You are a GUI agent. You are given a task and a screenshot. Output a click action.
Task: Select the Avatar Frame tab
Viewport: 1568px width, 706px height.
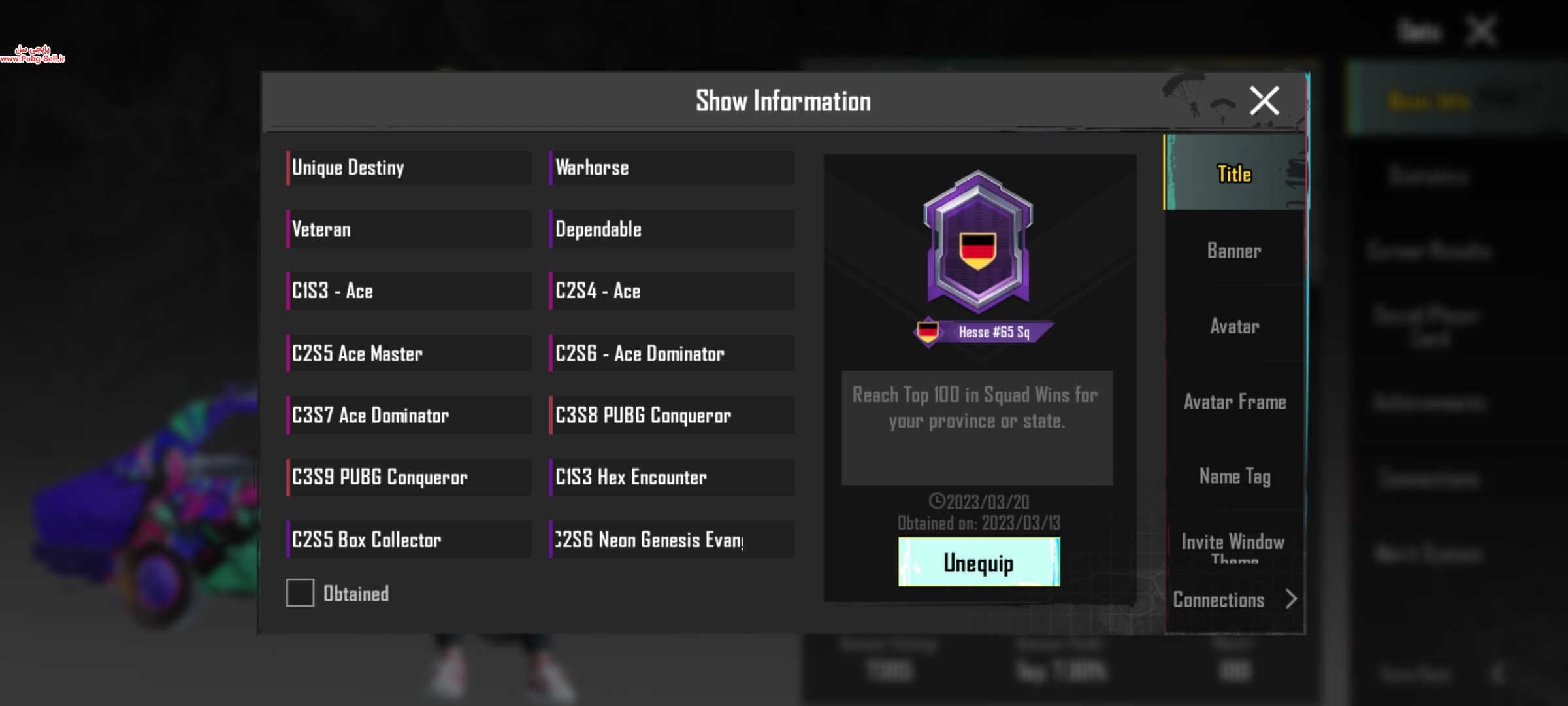pyautogui.click(x=1233, y=401)
